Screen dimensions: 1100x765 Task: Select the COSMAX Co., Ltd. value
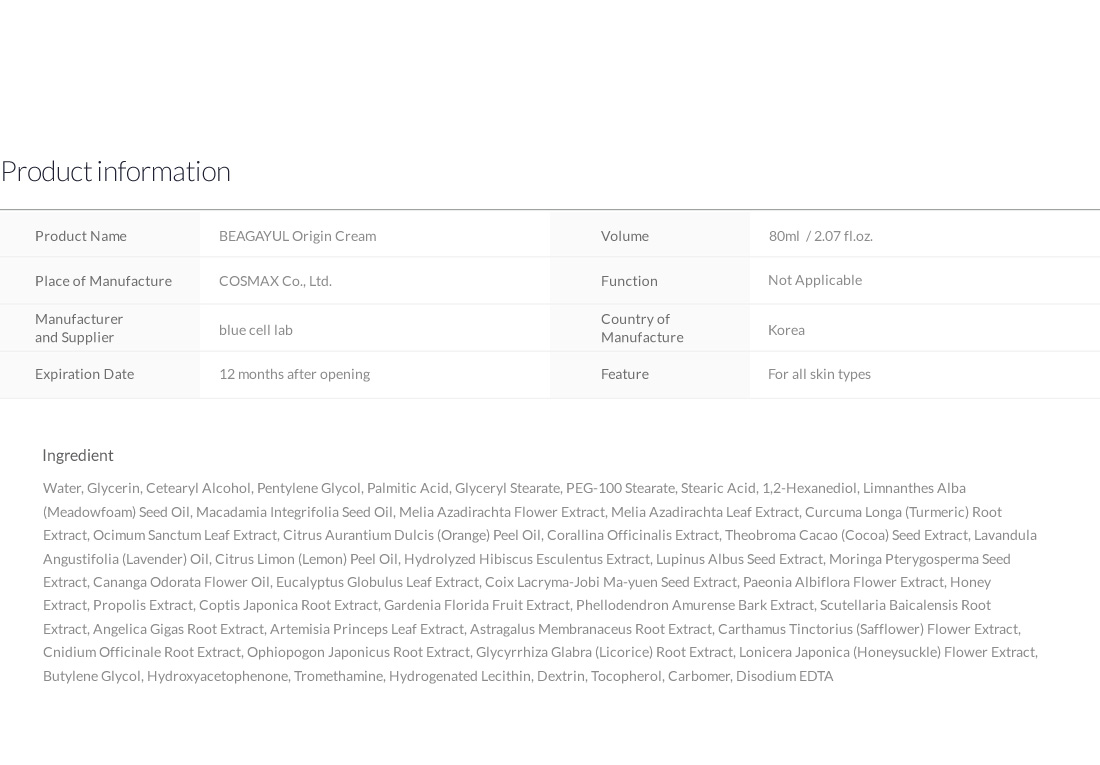[x=275, y=281]
